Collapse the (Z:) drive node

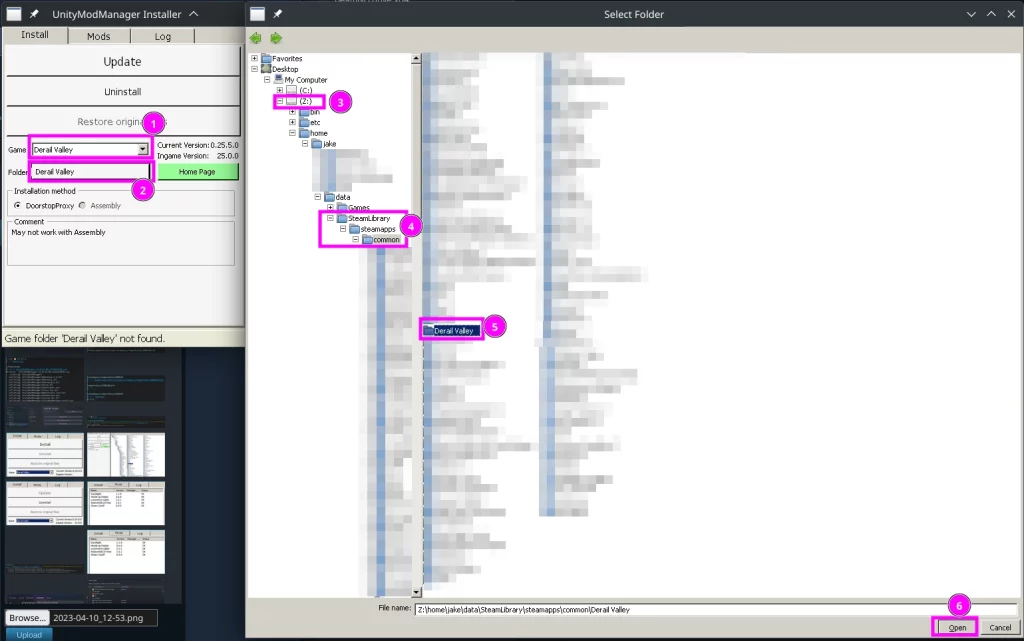click(x=280, y=101)
